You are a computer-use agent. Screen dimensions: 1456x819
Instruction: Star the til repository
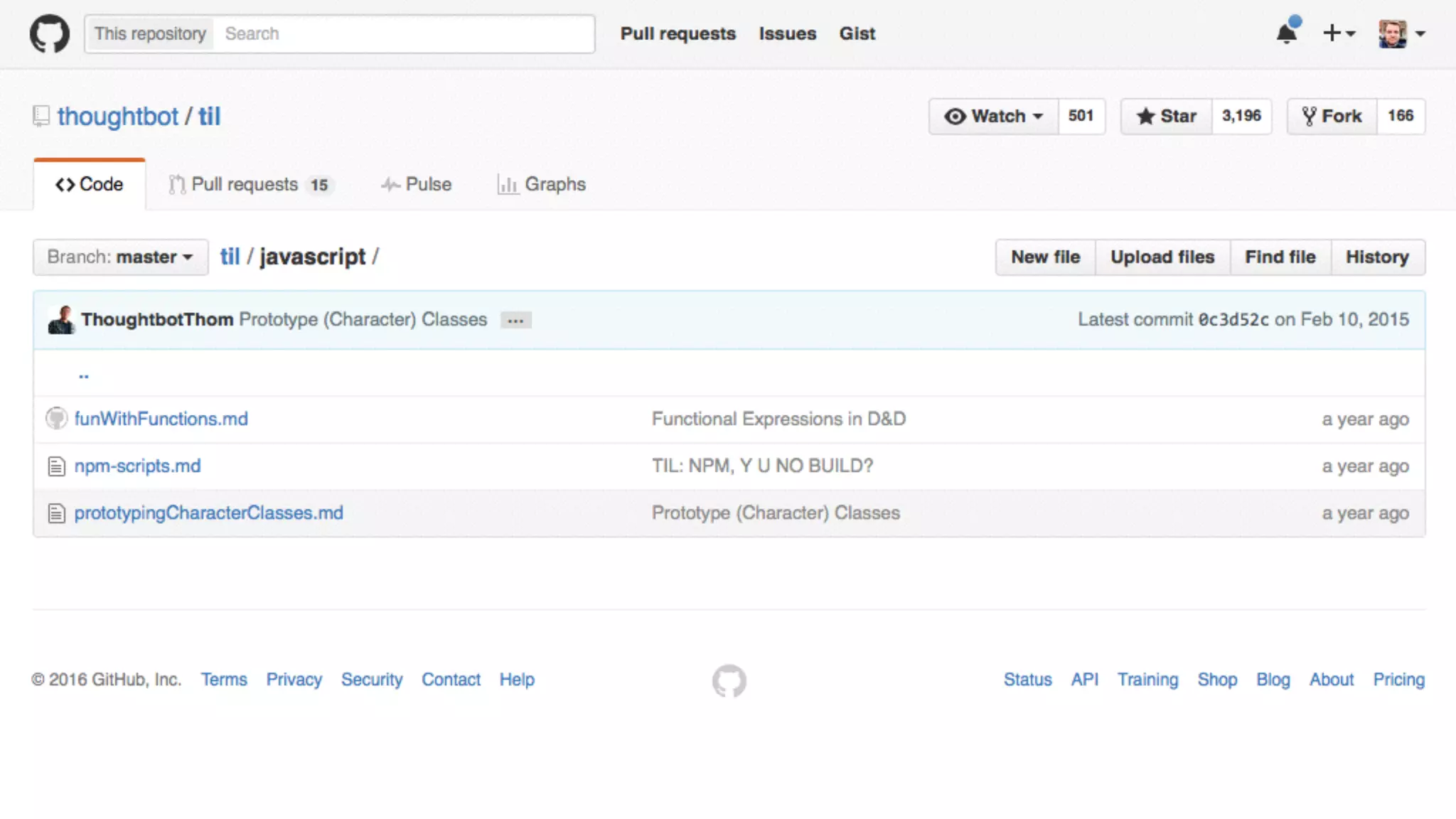coord(1166,116)
